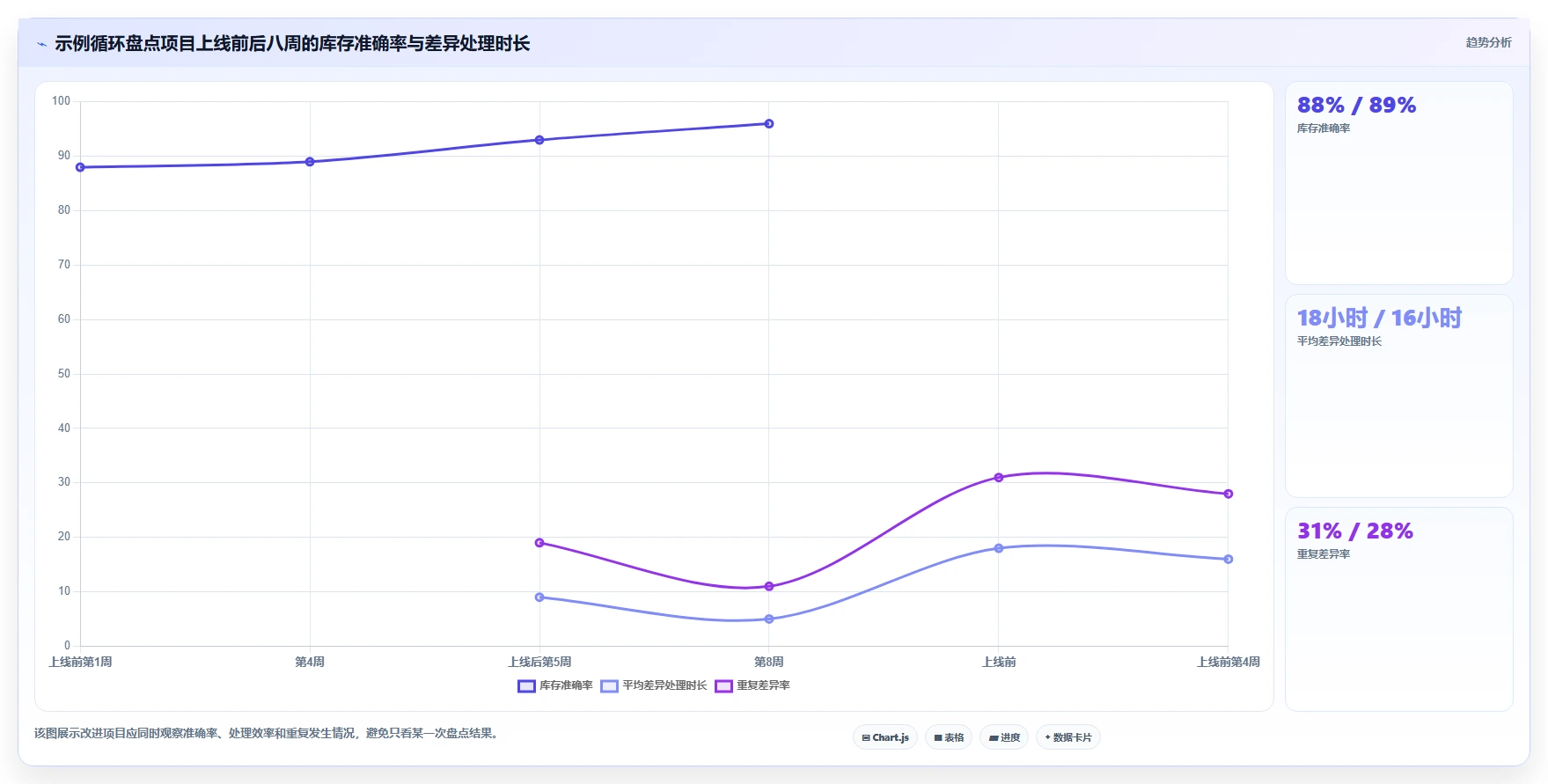The width and height of the screenshot is (1548, 784).
Task: Click the x-axis label 上线前第4周
Action: coord(1229,662)
